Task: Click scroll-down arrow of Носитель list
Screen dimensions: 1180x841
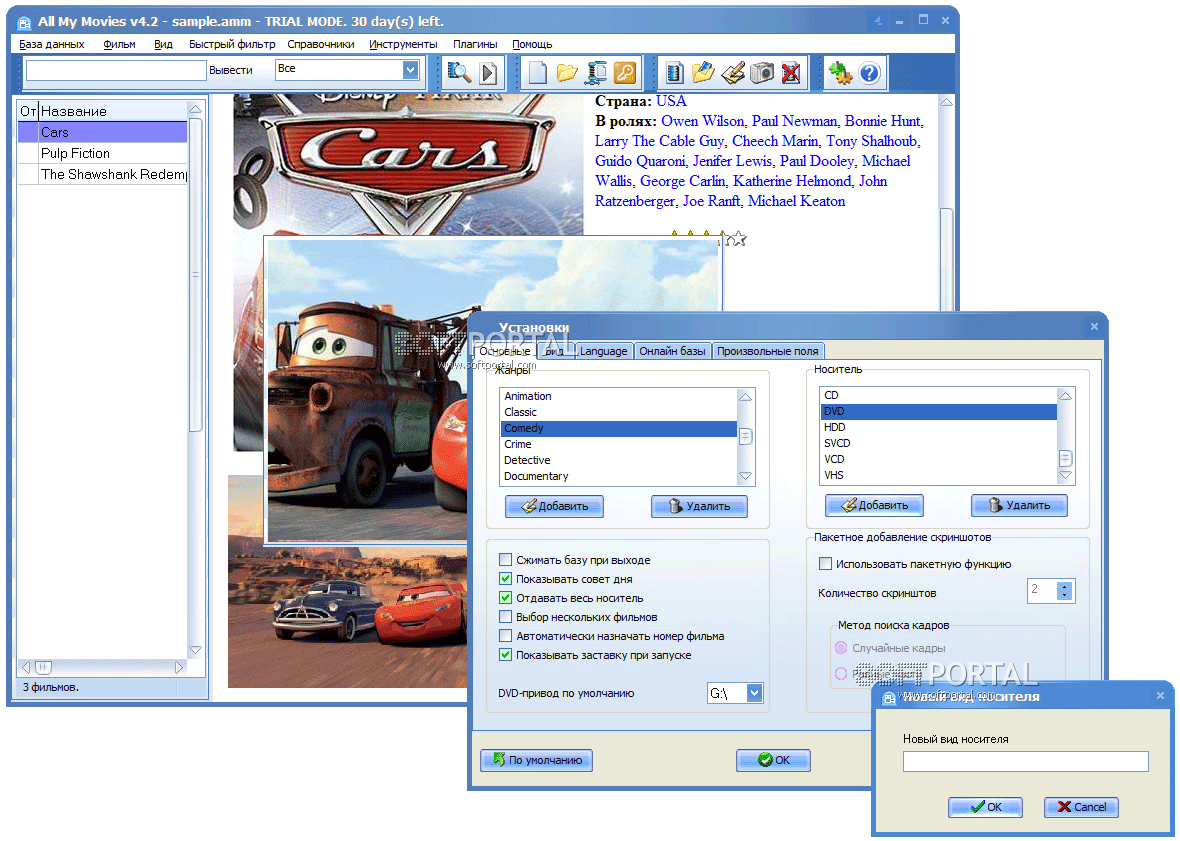Action: click(x=1065, y=475)
